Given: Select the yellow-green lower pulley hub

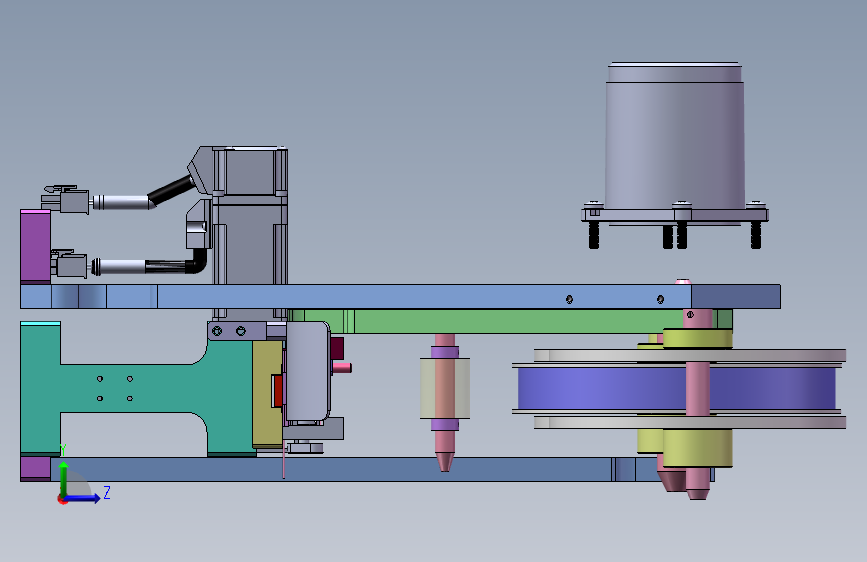Looking at the screenshot, I should click(x=698, y=447).
